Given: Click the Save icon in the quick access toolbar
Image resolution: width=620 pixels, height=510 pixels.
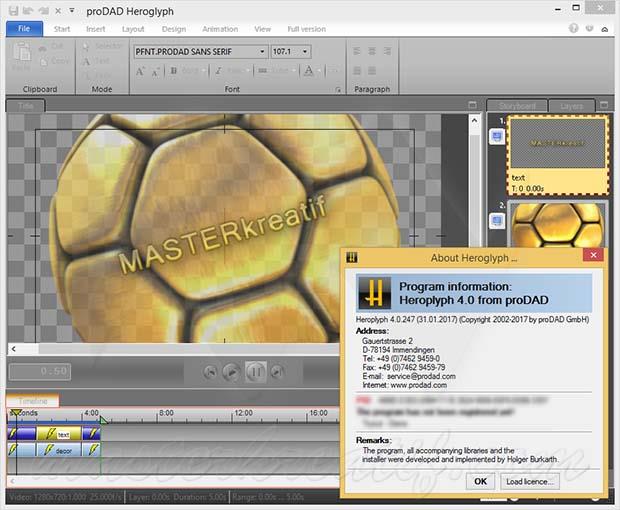Looking at the screenshot, I should coord(13,11).
